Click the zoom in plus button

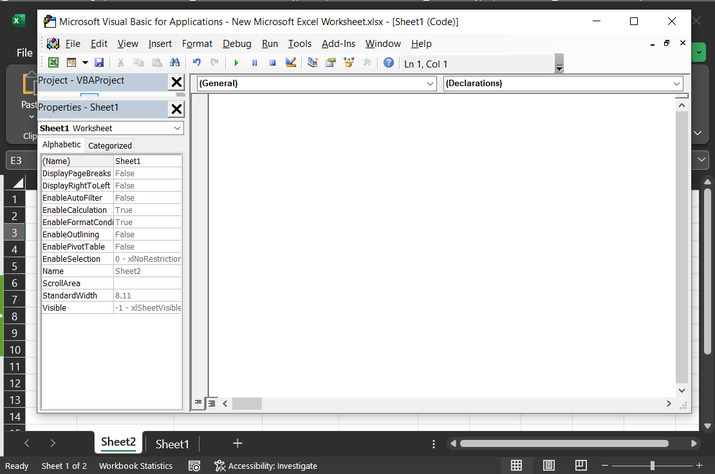[699, 465]
